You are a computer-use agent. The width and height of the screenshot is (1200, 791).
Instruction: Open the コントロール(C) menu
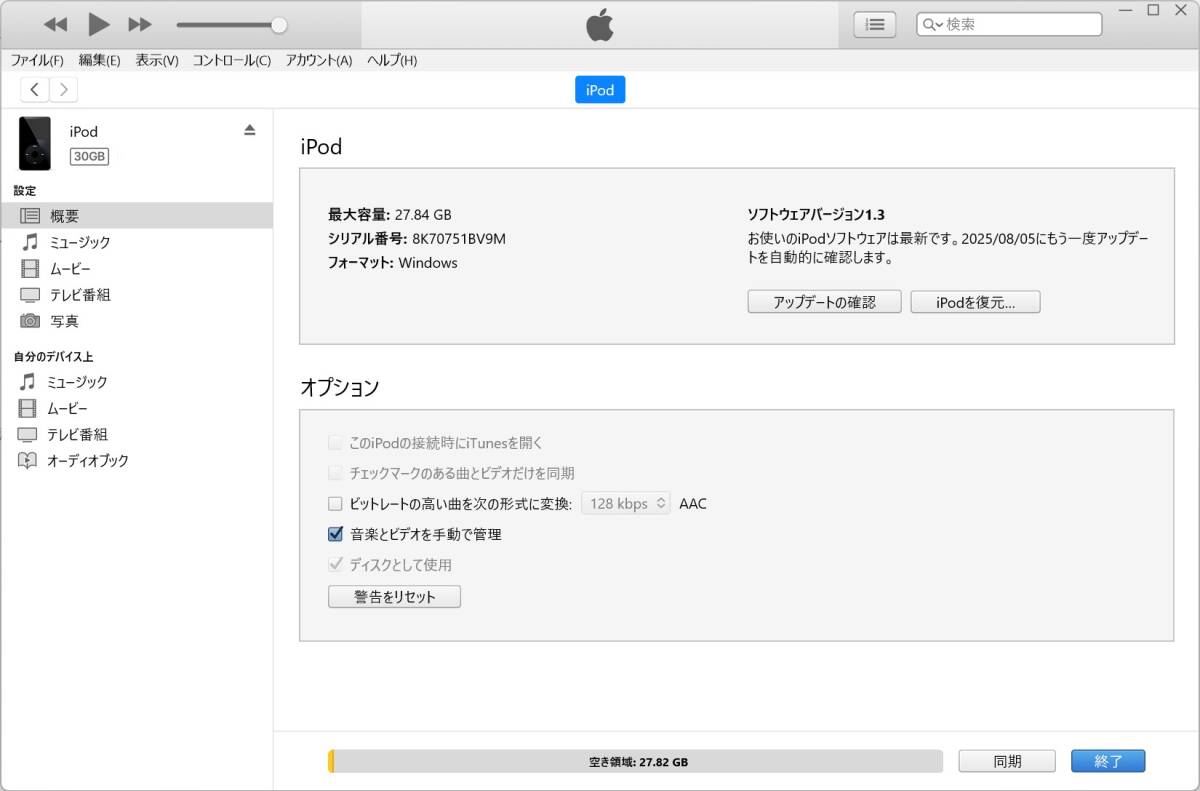(x=231, y=60)
